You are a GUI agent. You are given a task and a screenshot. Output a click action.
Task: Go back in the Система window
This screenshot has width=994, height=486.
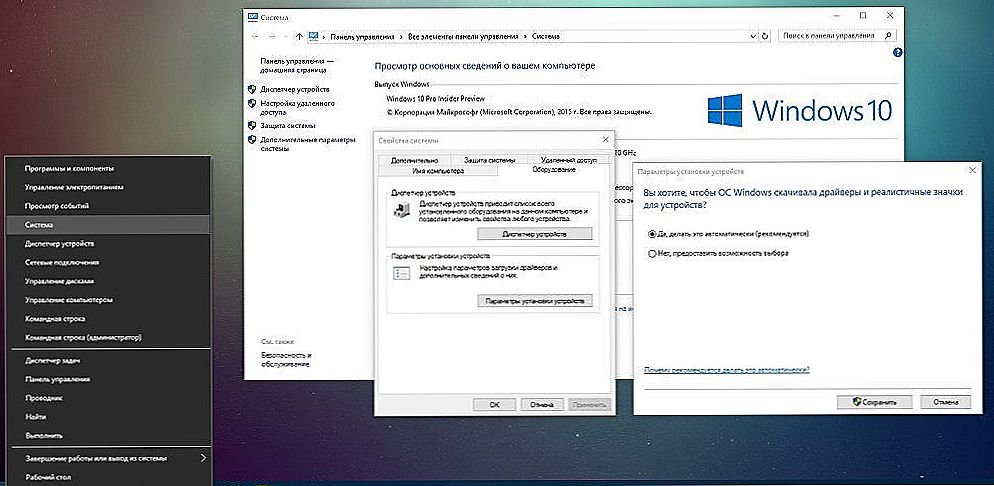[x=255, y=37]
